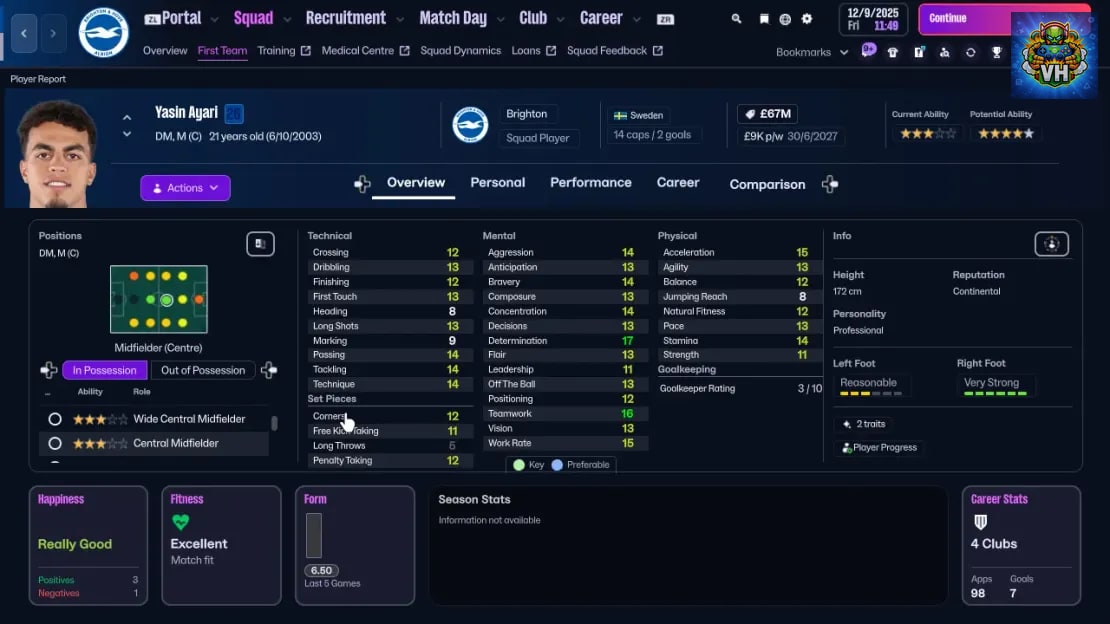The height and width of the screenshot is (624, 1110).
Task: View the 2 traits button
Action: point(864,424)
